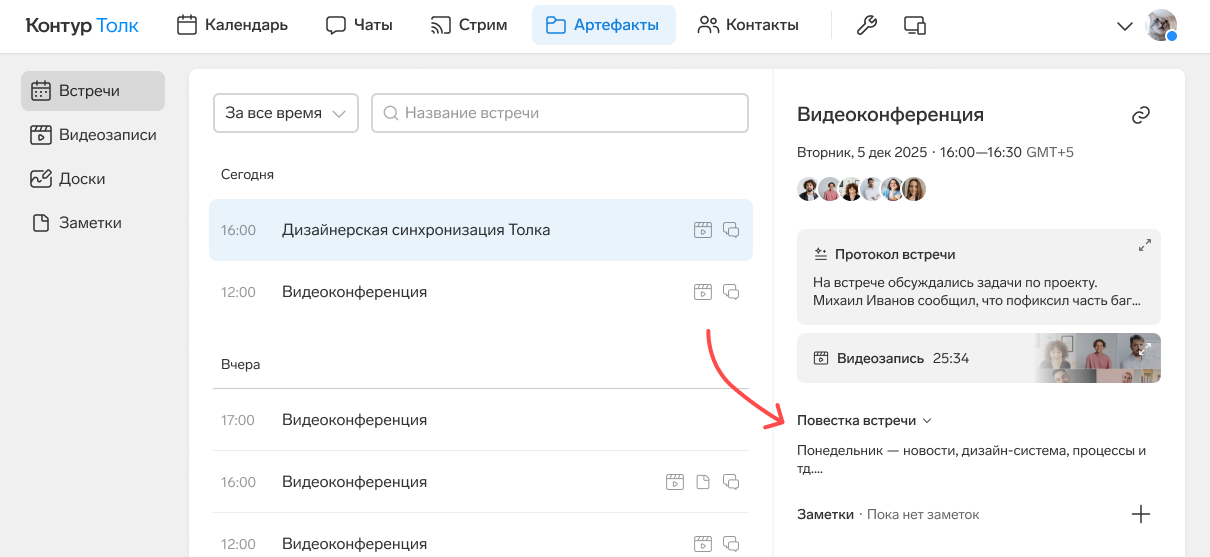Screen dimensions: 1210x557
Task: Open the profile menu chevron
Action: point(1124,26)
